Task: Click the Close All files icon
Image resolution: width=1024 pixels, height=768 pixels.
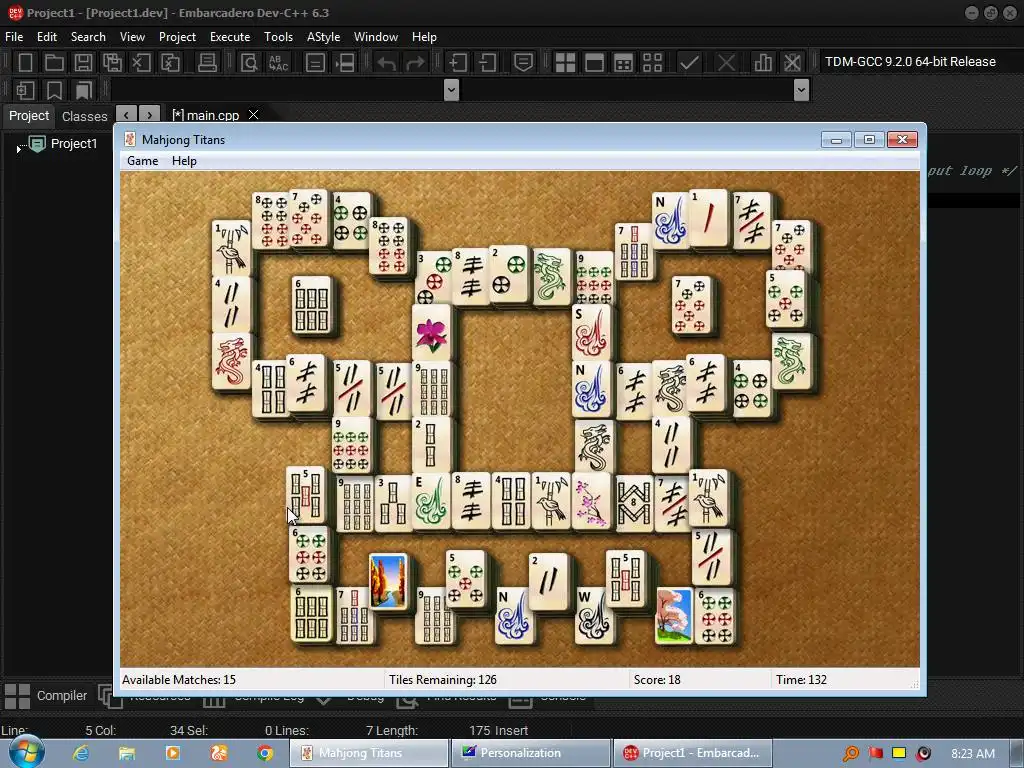Action: (170, 63)
